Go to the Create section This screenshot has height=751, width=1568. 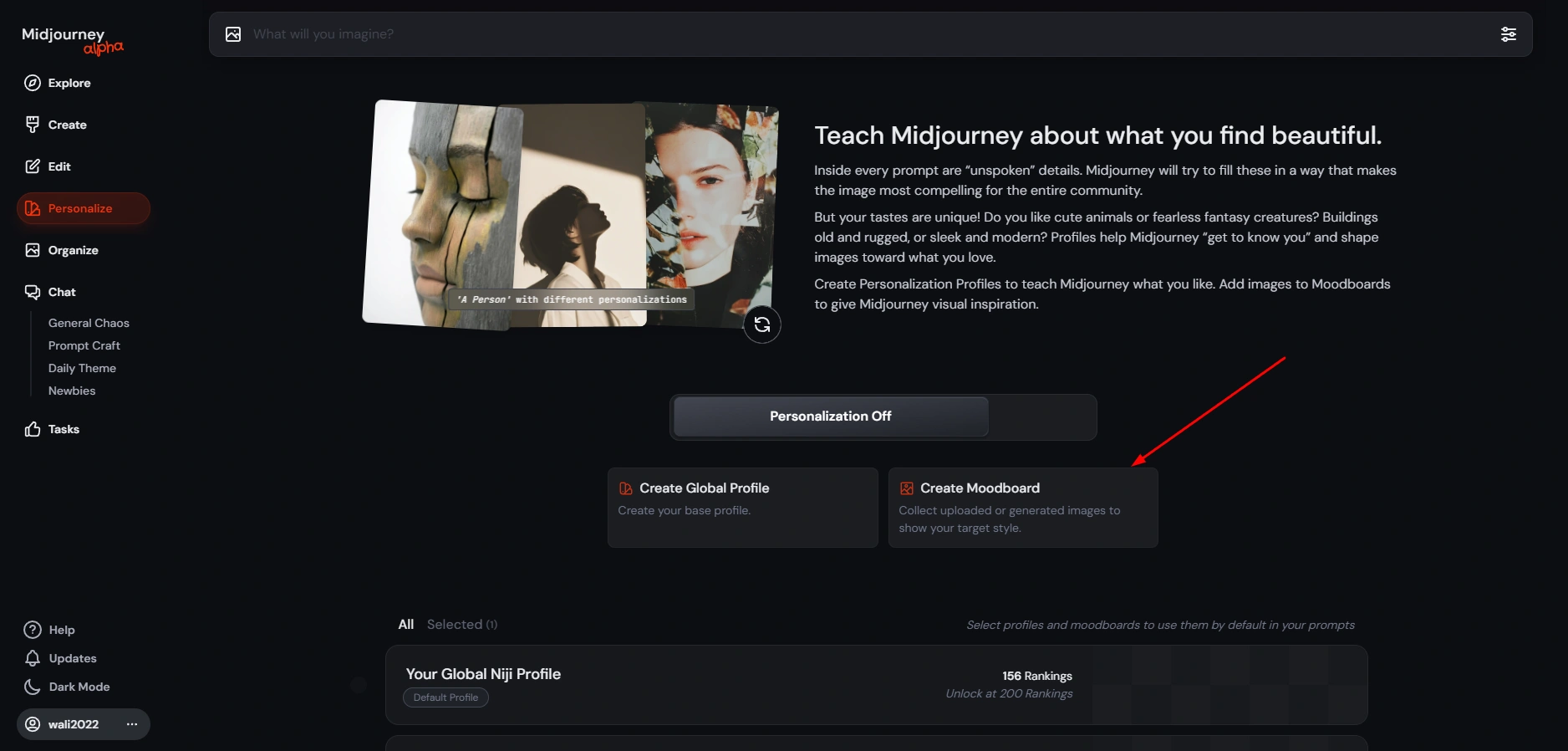(56, 125)
